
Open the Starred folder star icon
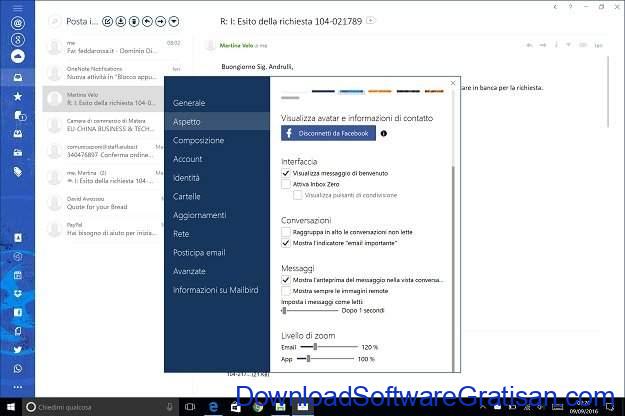(18, 96)
